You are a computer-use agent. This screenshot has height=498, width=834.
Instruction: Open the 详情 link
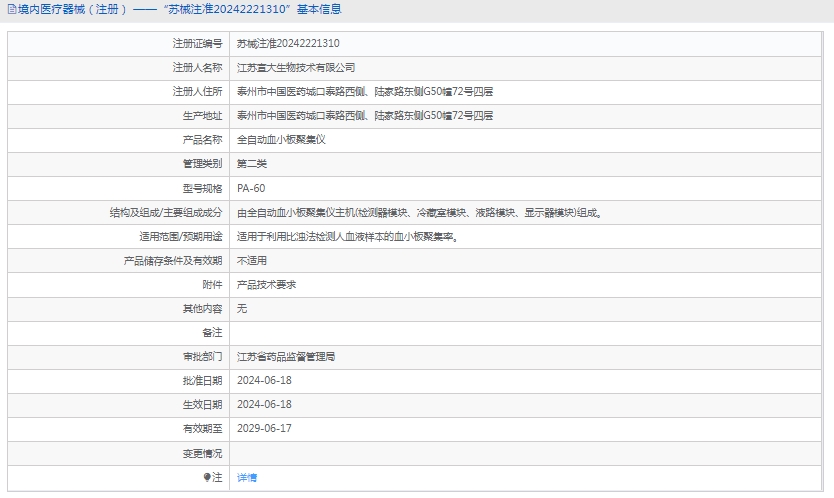(x=246, y=478)
